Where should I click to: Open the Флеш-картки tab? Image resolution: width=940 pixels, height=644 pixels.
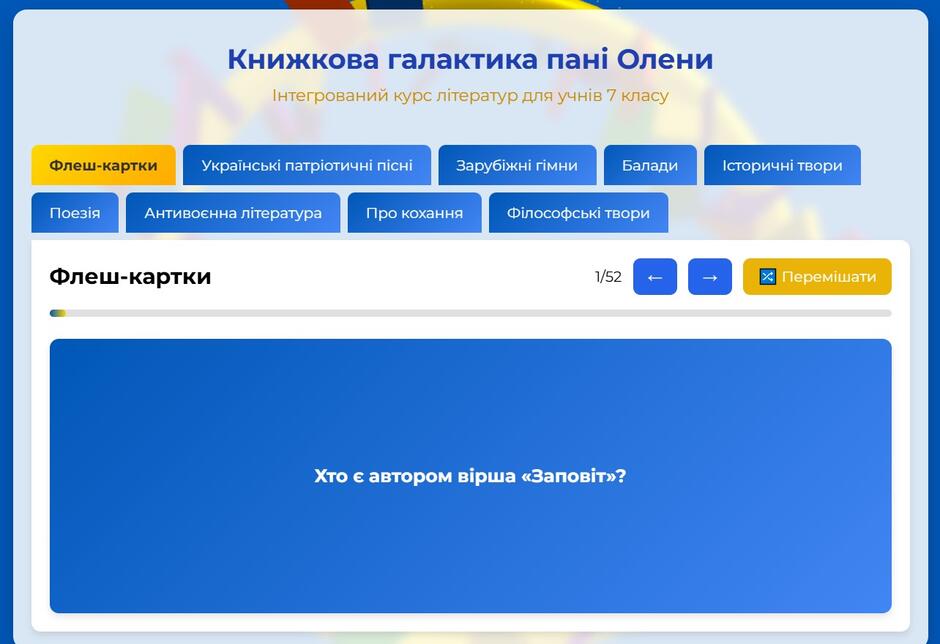click(x=103, y=165)
